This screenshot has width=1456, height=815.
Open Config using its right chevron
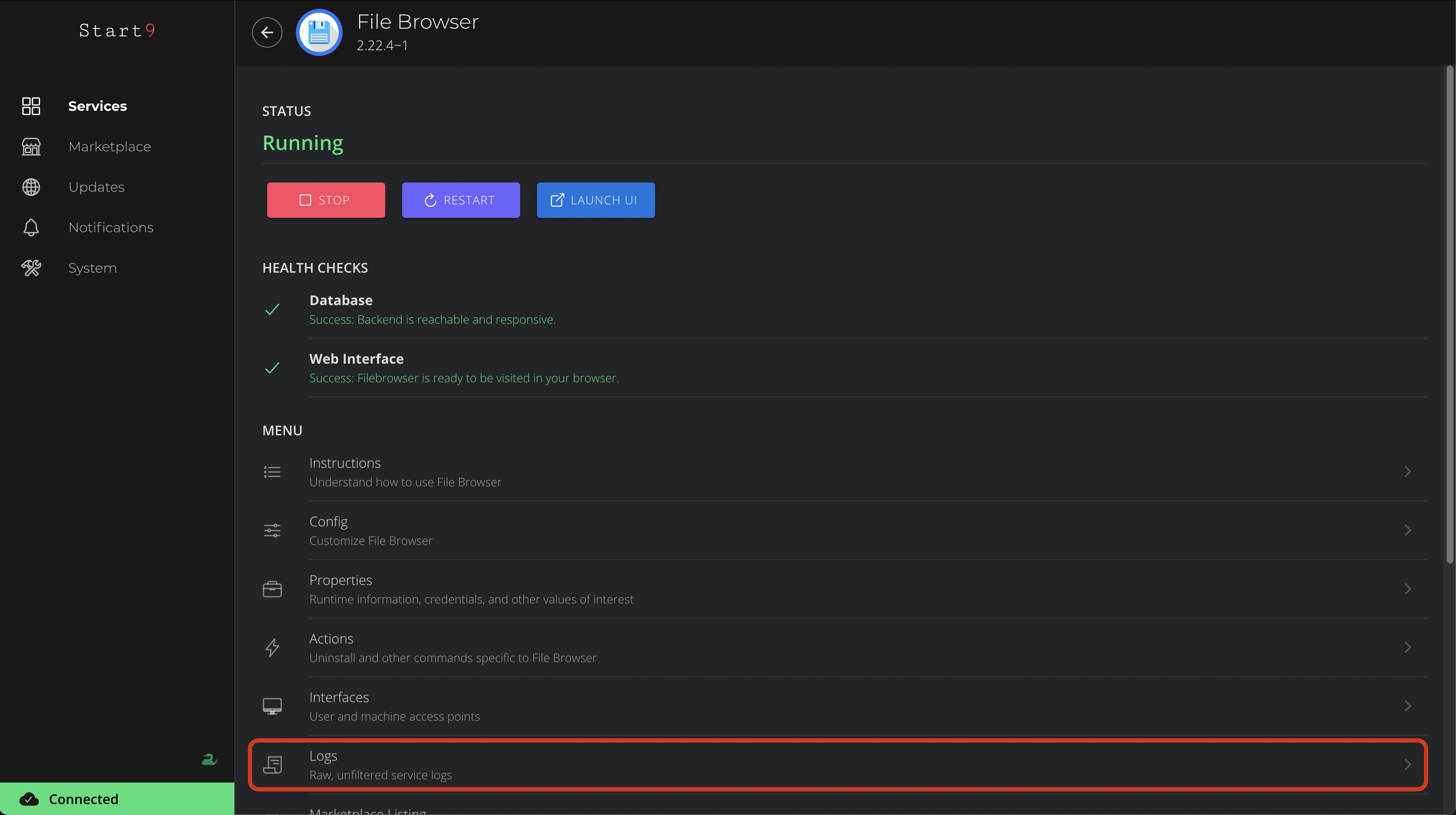coord(1408,530)
